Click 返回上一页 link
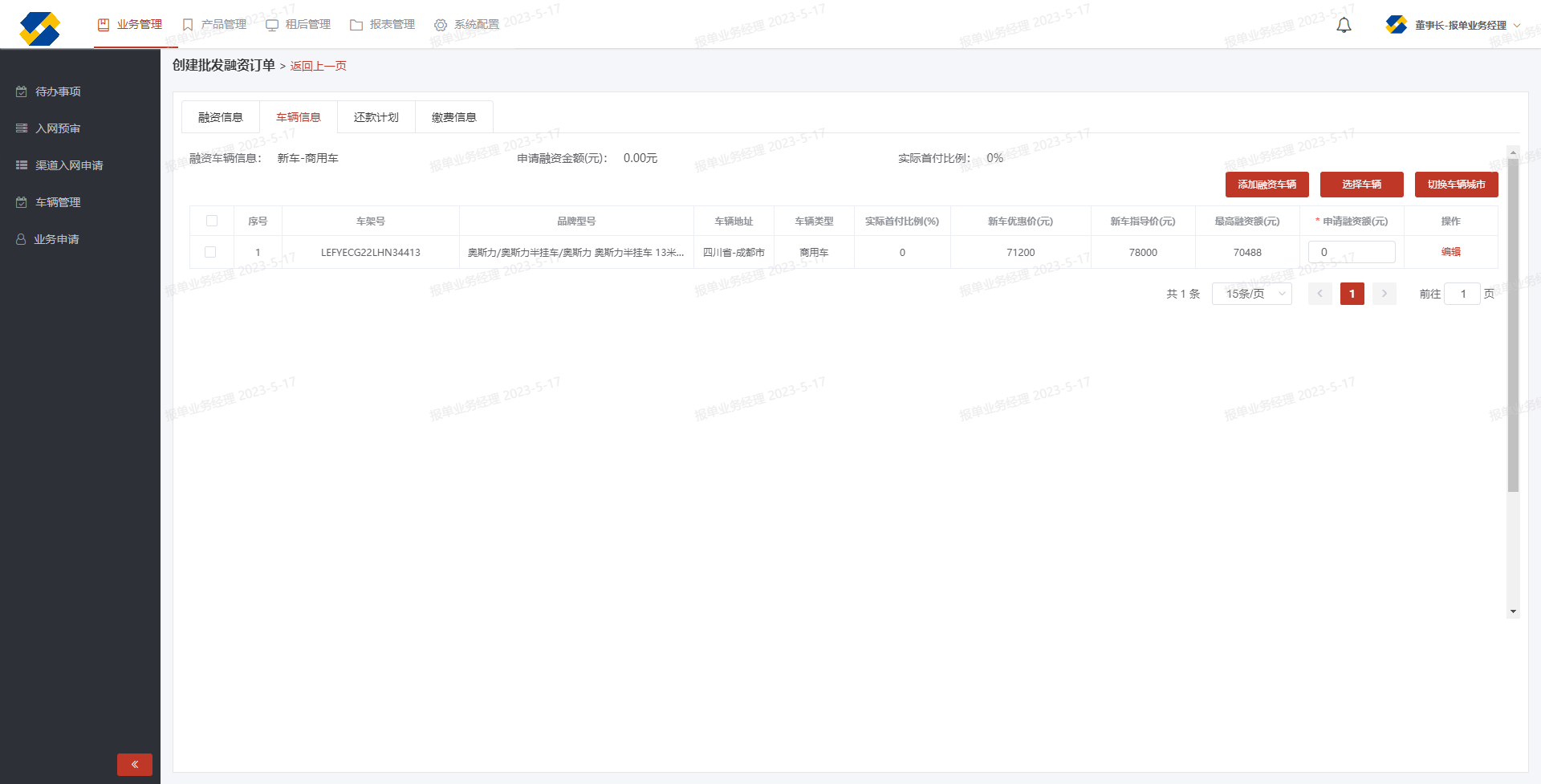The image size is (1541, 784). coord(319,66)
